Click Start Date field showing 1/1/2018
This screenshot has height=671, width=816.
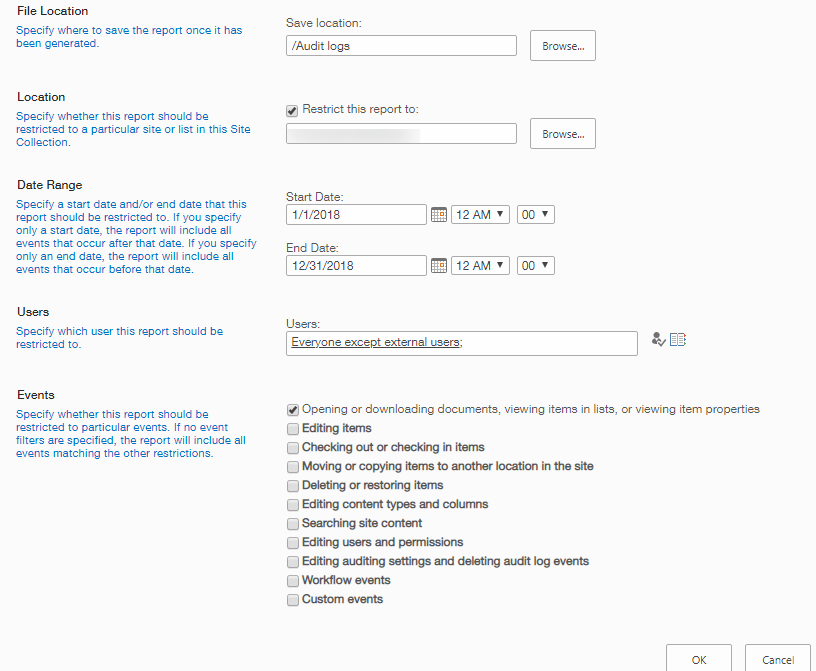point(356,214)
